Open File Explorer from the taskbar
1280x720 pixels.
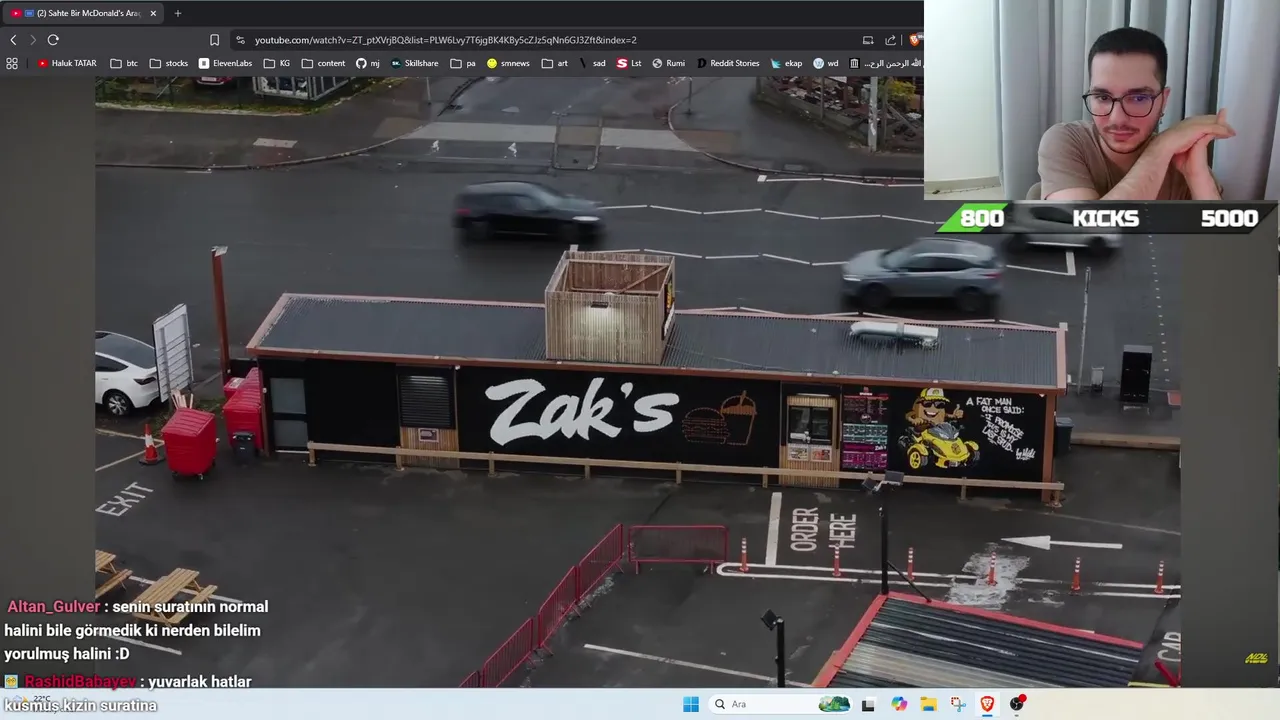point(928,704)
